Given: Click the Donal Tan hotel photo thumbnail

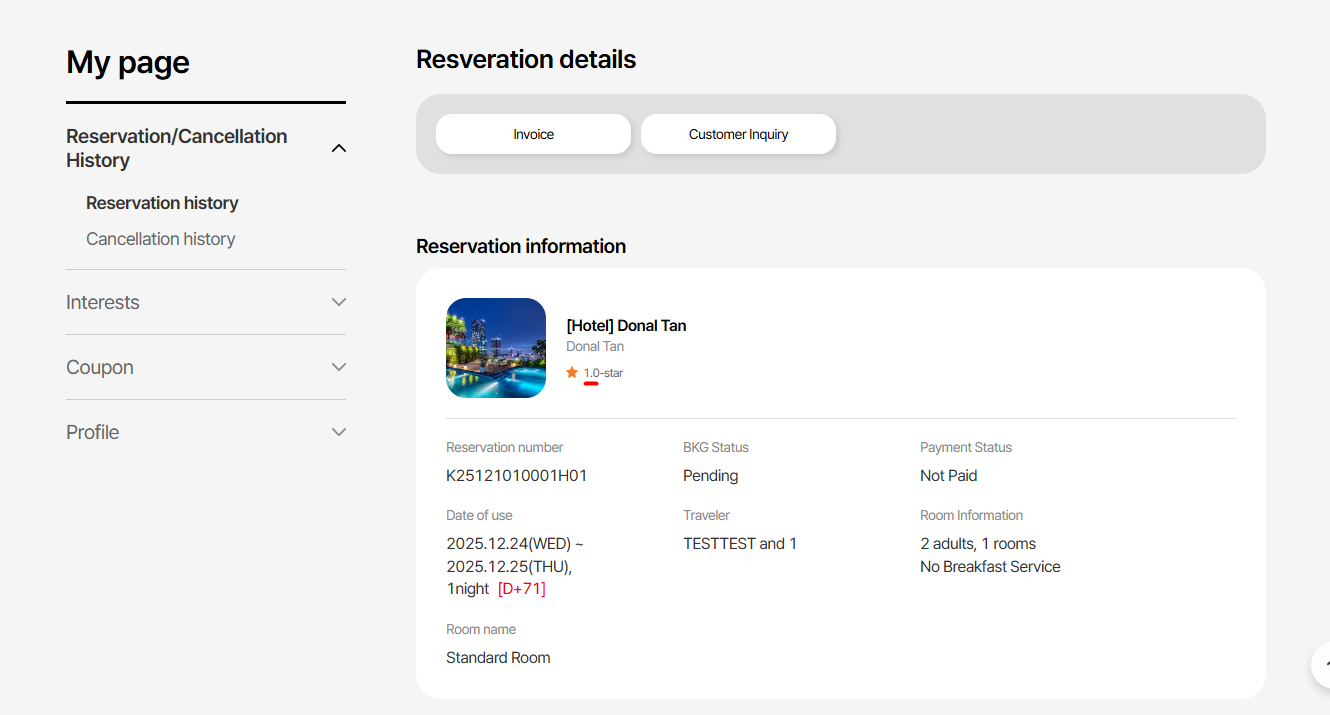Looking at the screenshot, I should point(496,348).
